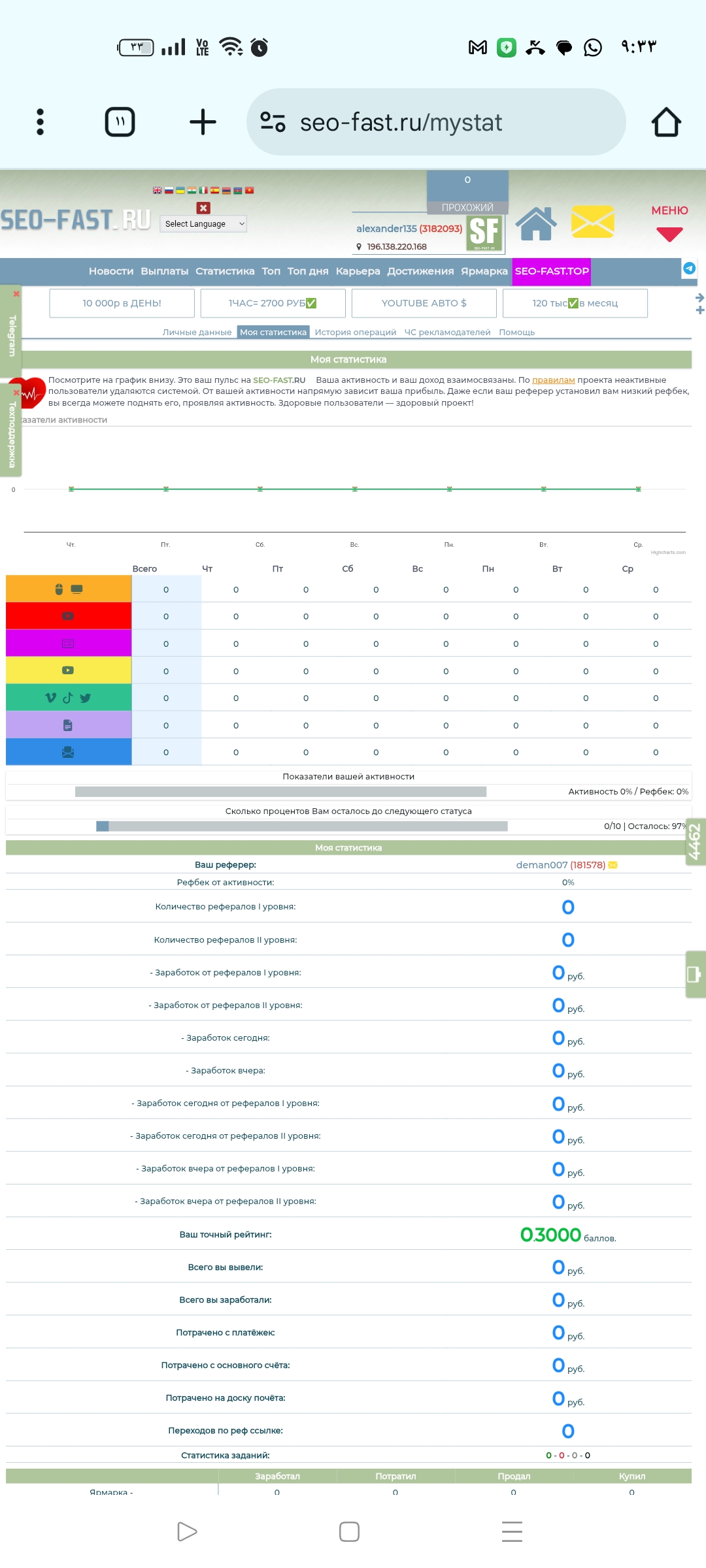Open the Выплаты menu item
706x1568 pixels.
point(165,271)
